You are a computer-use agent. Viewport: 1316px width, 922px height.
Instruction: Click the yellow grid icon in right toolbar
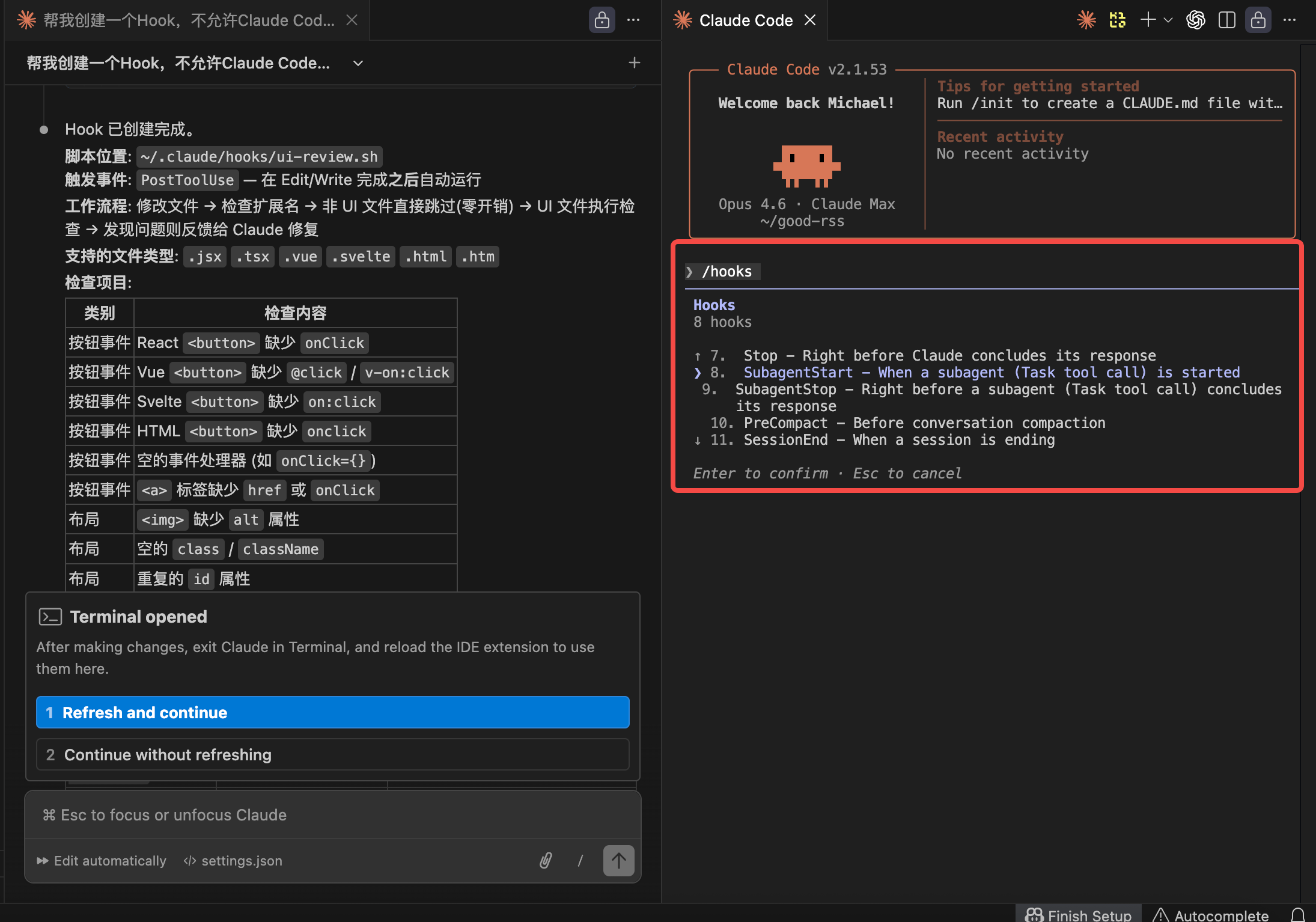coord(1118,20)
